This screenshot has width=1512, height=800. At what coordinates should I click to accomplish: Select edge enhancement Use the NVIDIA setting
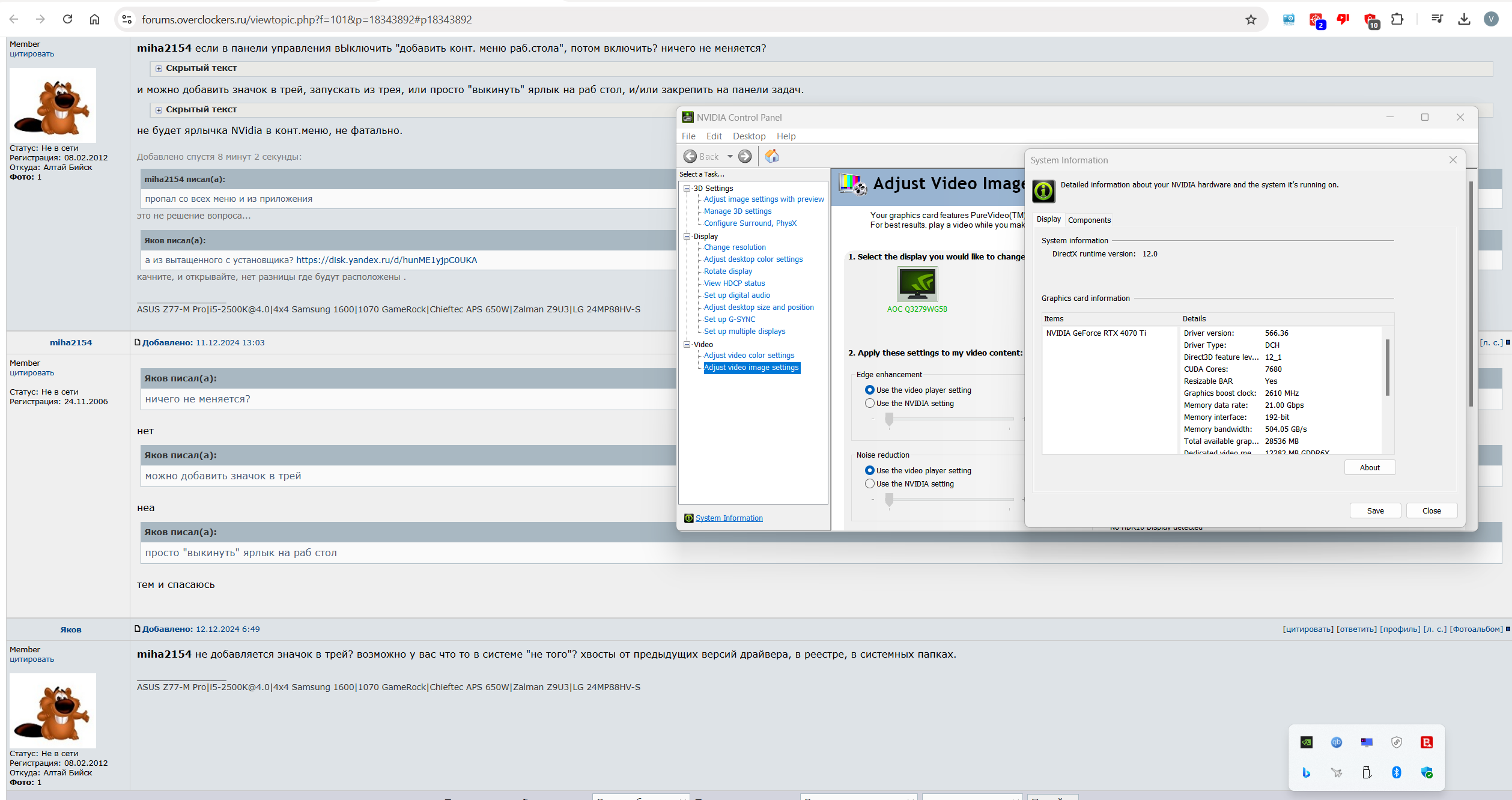[870, 404]
